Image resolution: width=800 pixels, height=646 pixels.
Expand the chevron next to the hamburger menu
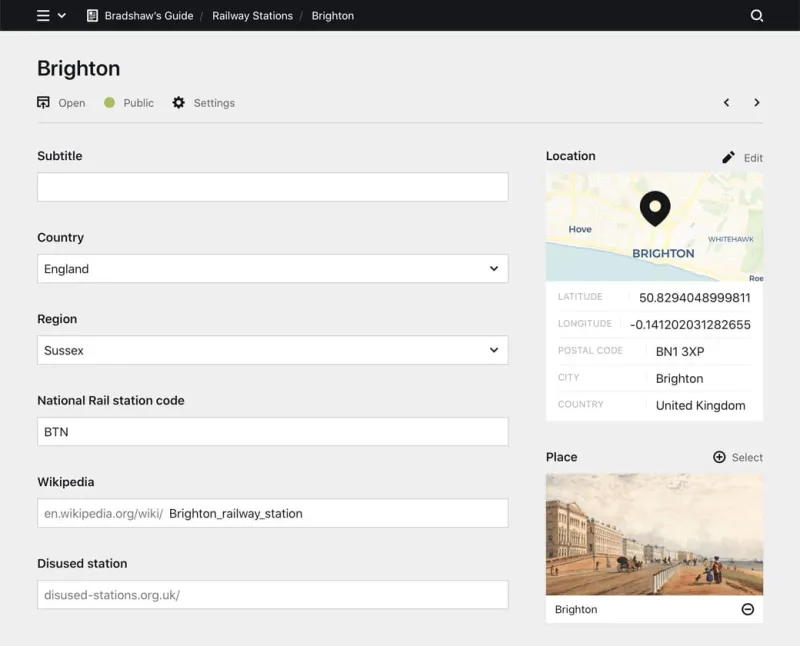tap(60, 15)
